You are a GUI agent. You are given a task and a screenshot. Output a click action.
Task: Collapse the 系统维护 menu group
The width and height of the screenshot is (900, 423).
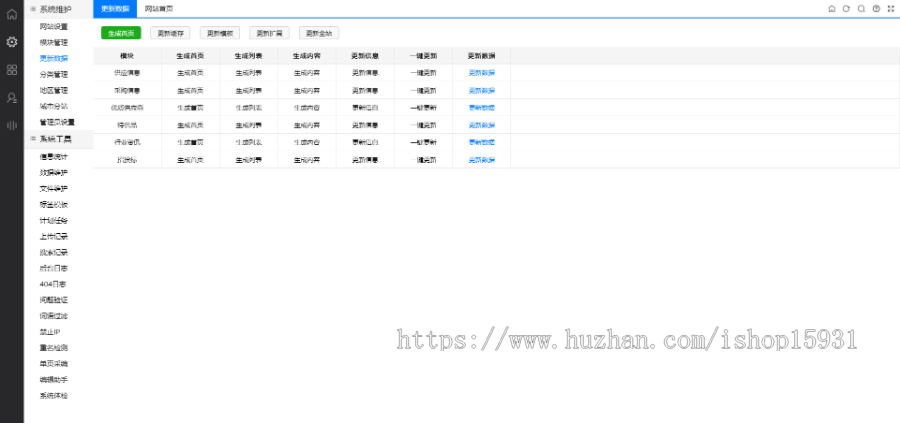coord(59,9)
